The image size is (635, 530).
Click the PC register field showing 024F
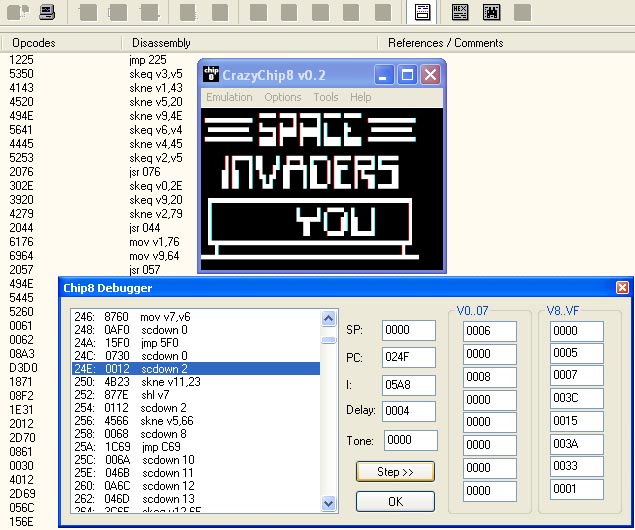[x=409, y=357]
